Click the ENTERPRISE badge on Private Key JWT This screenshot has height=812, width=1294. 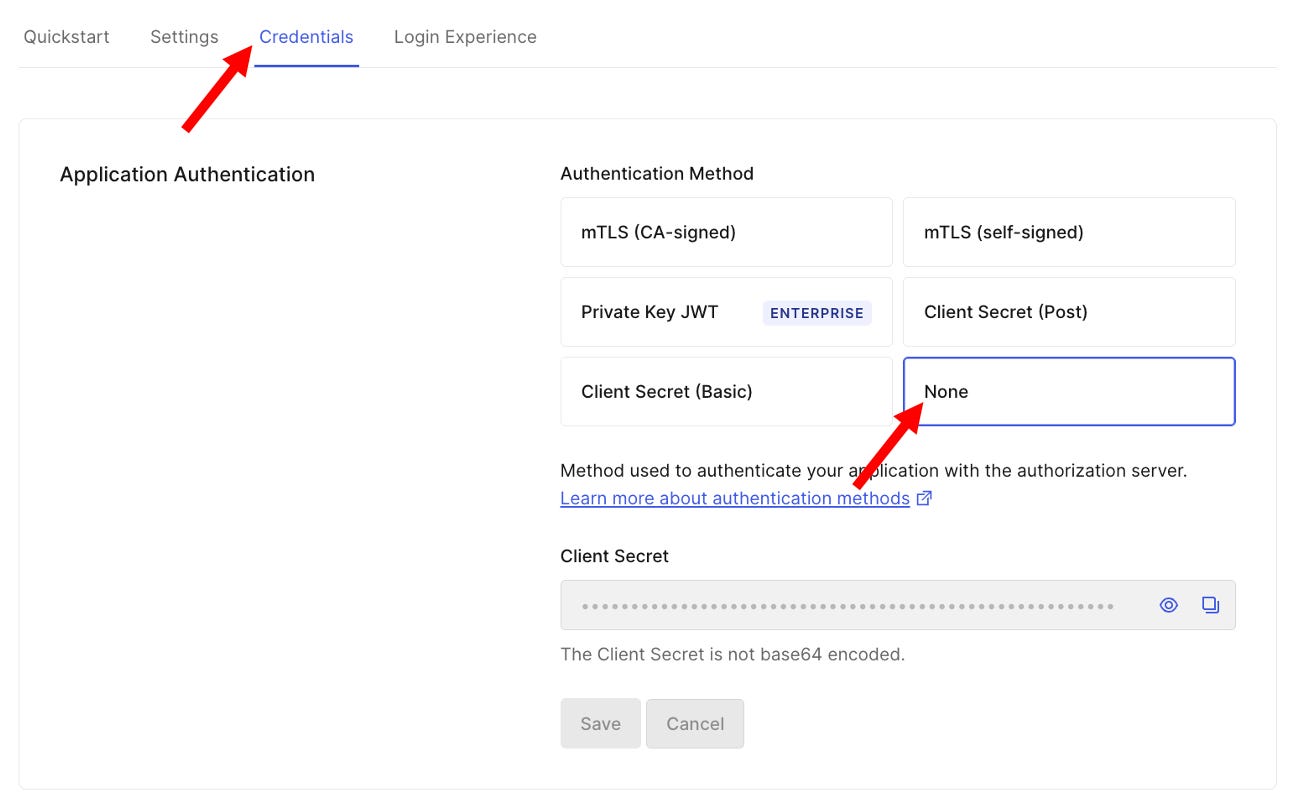click(817, 313)
